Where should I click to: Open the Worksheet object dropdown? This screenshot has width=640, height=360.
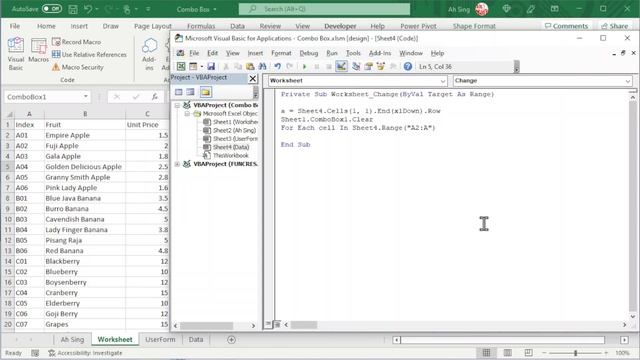coord(443,81)
